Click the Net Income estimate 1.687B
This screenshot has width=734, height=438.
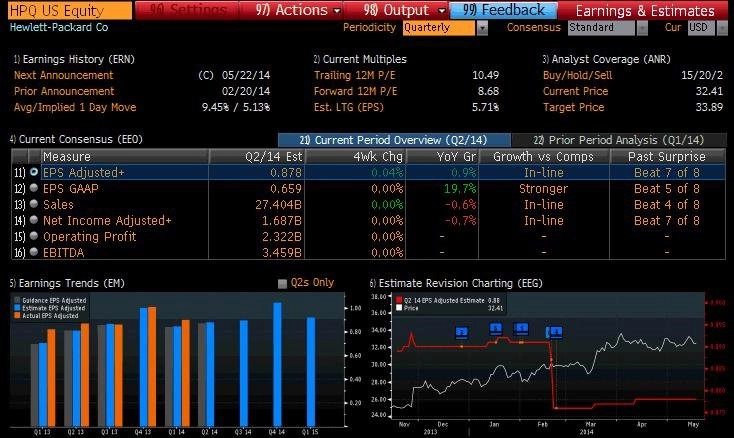282,220
